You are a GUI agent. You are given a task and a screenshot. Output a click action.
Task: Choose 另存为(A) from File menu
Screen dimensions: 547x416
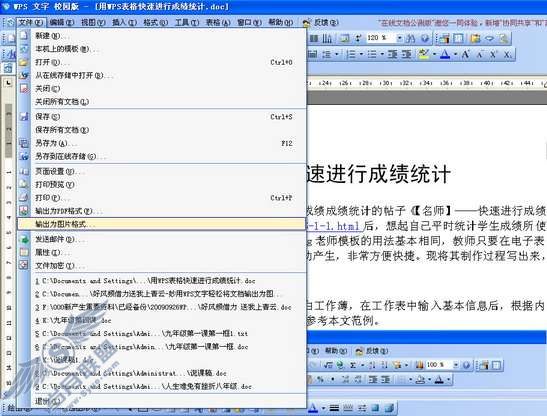coord(162,143)
